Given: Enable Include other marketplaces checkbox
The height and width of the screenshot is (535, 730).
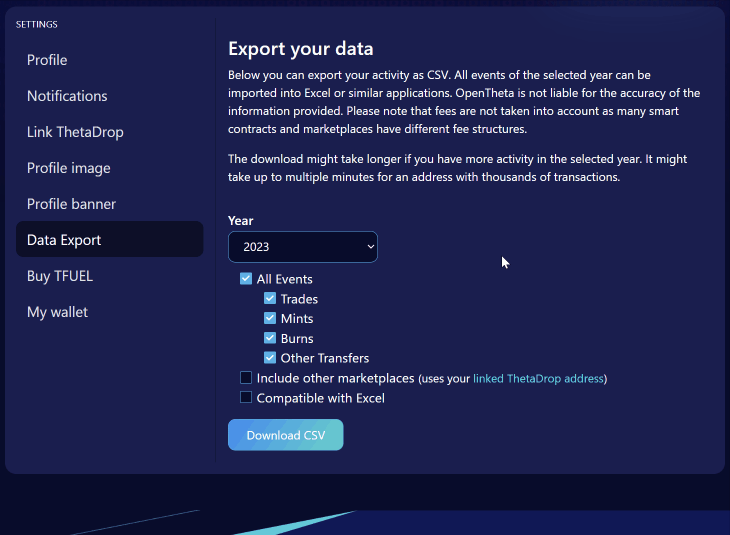Looking at the screenshot, I should coord(246,378).
